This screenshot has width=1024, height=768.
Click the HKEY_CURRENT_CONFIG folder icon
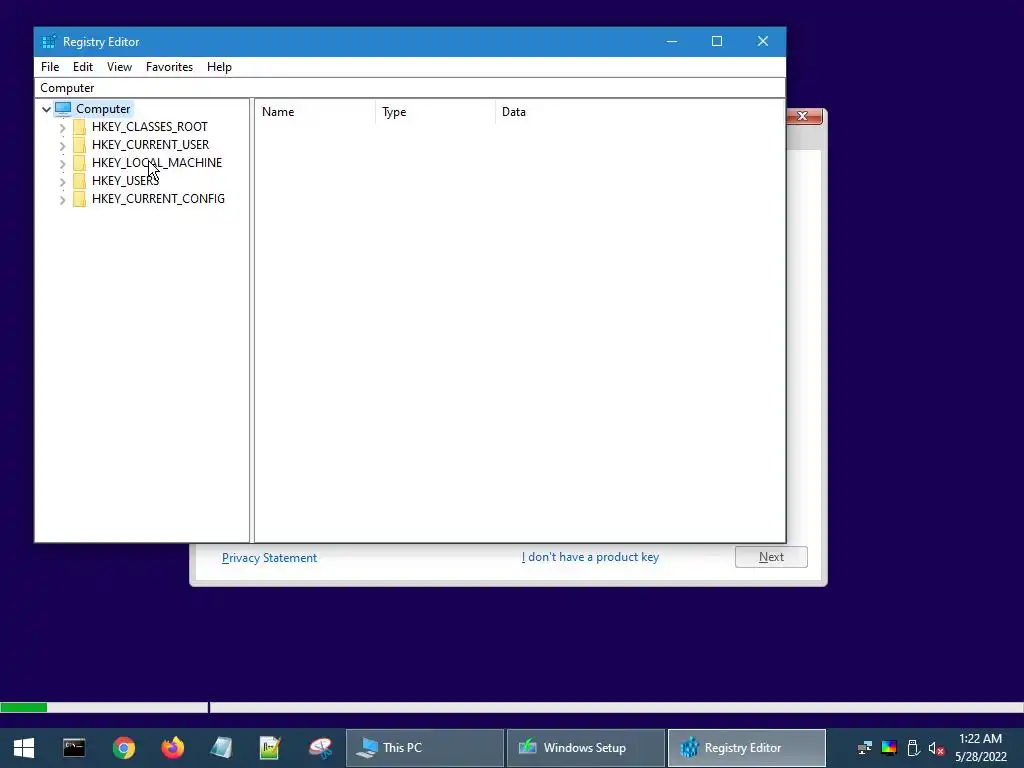[79, 199]
